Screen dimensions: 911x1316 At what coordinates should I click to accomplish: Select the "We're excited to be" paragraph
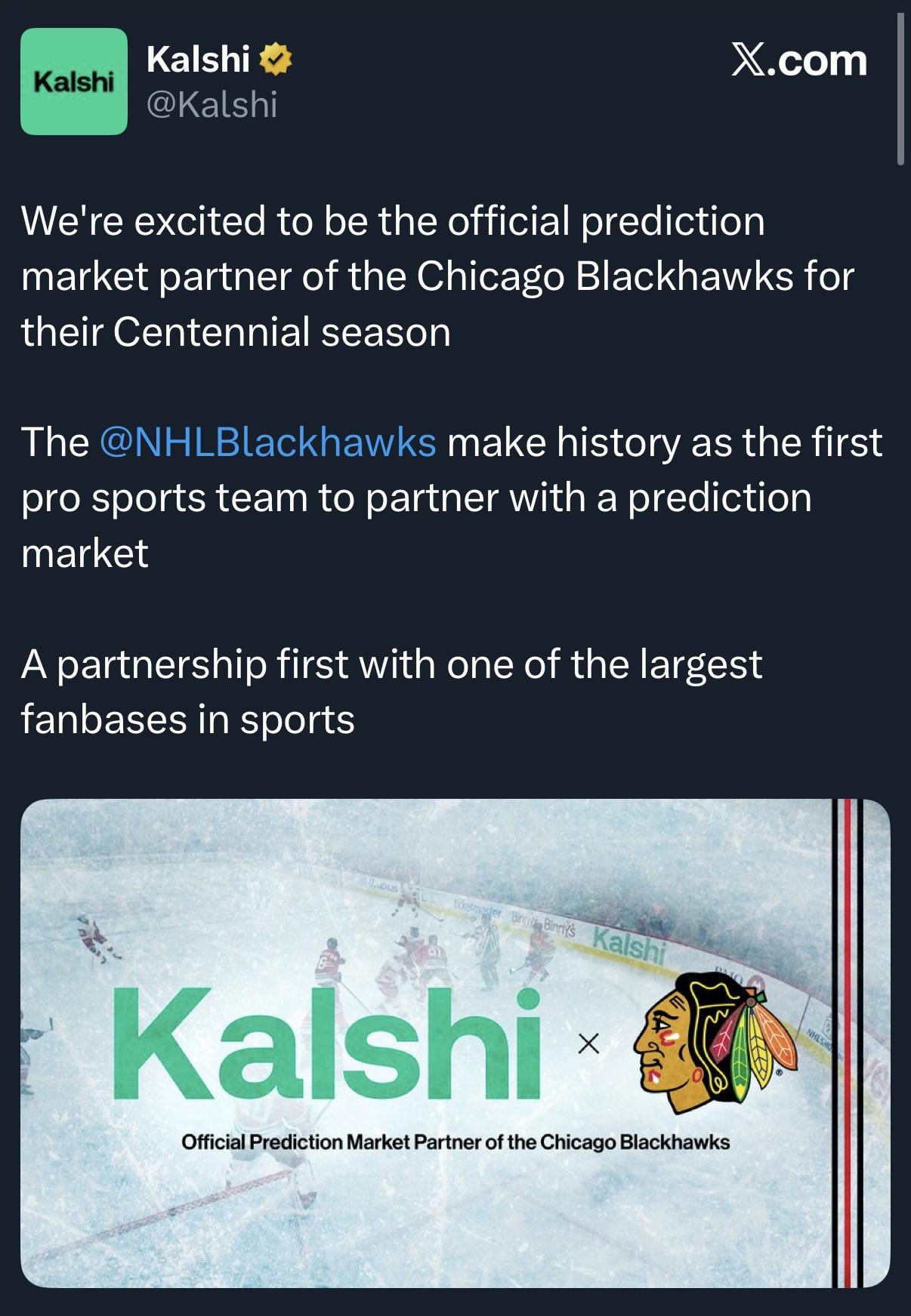click(393, 222)
